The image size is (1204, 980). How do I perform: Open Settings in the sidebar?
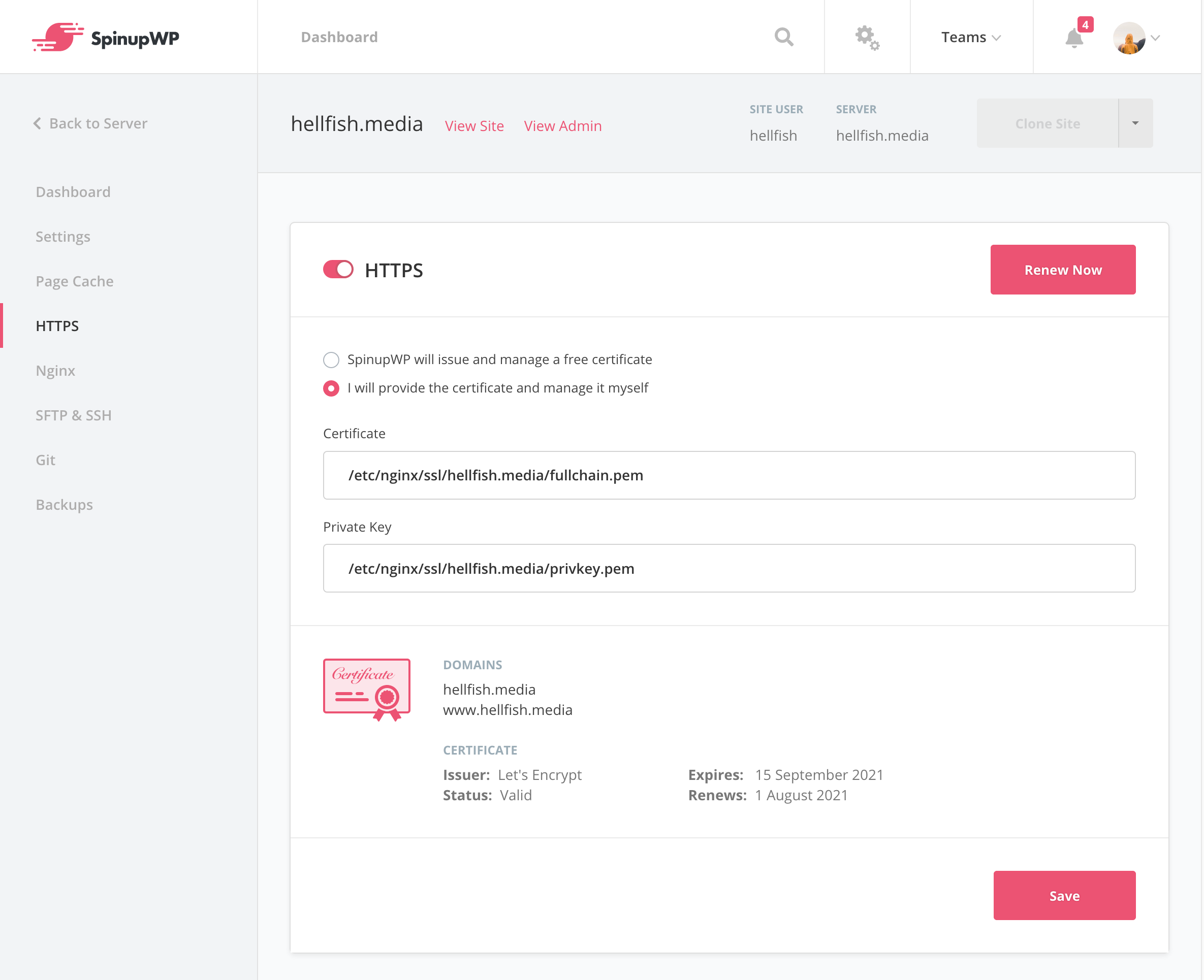[62, 237]
